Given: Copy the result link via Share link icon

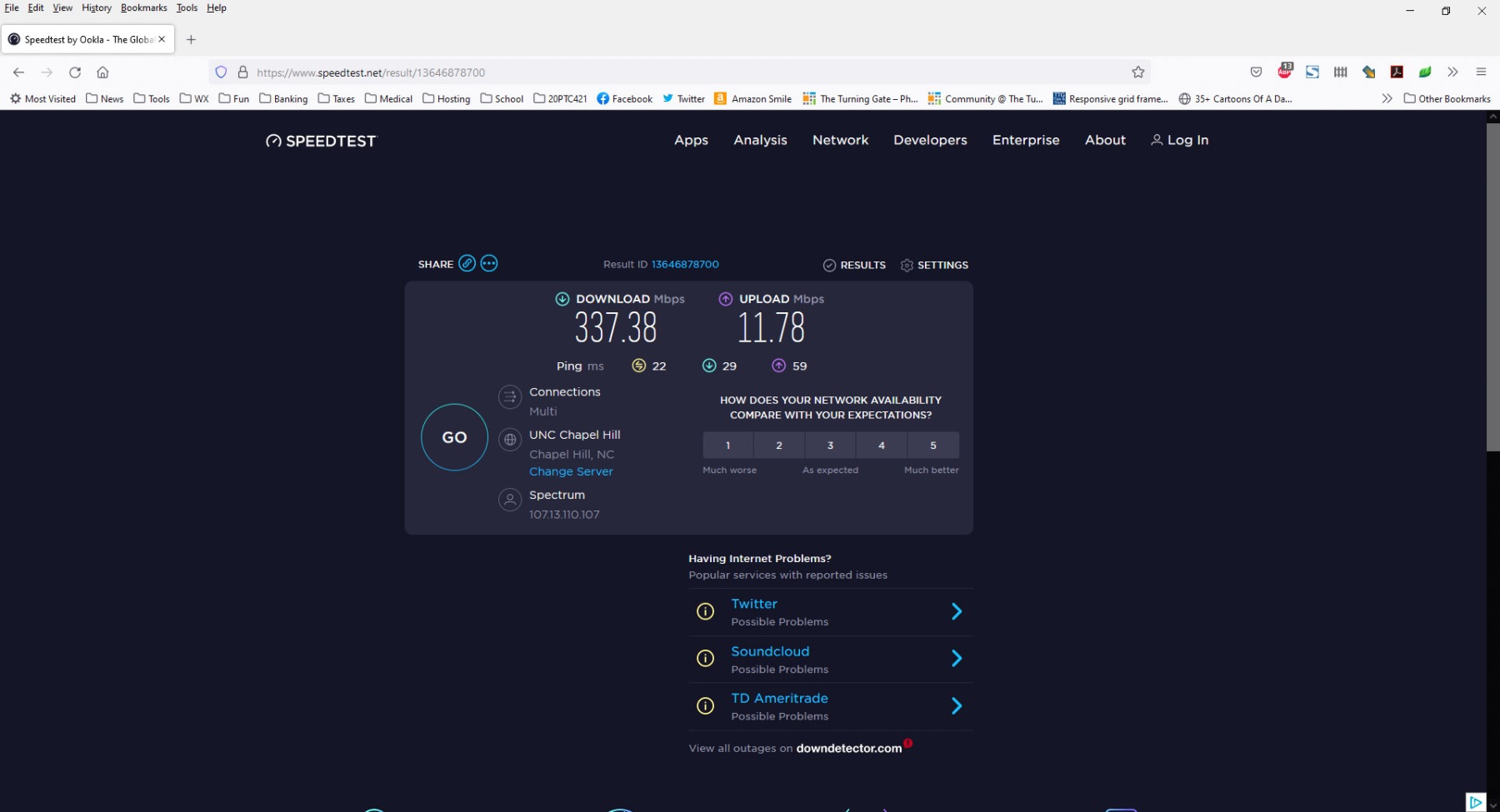Looking at the screenshot, I should pyautogui.click(x=467, y=263).
